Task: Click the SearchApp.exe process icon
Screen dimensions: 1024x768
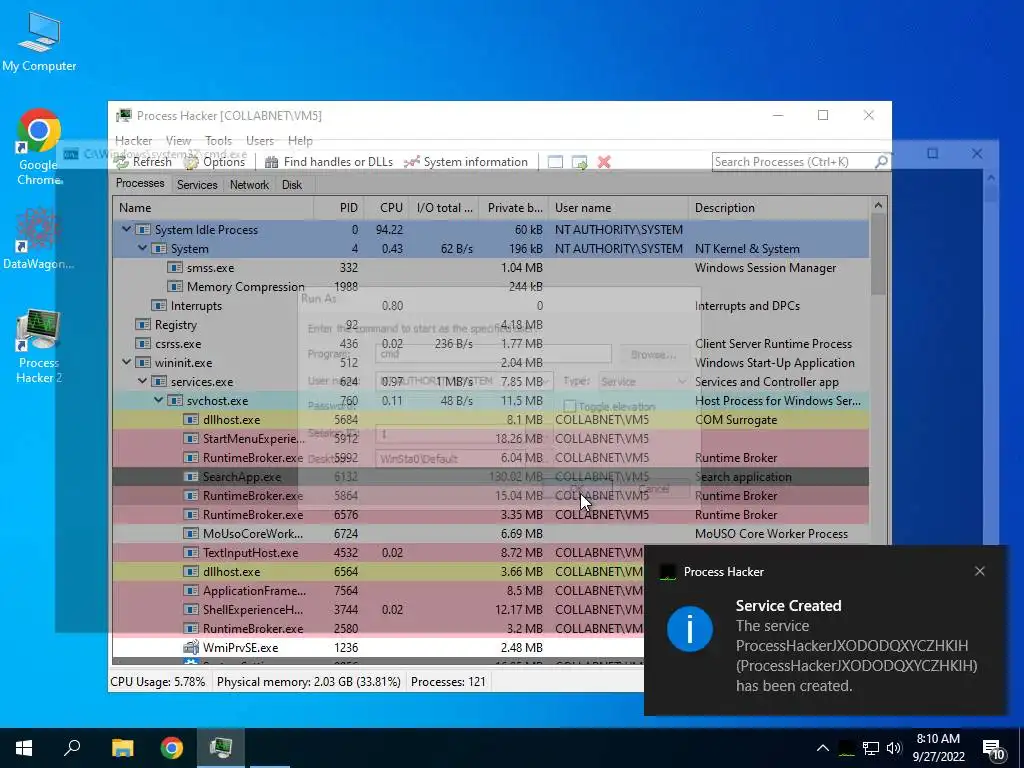Action: tap(191, 476)
